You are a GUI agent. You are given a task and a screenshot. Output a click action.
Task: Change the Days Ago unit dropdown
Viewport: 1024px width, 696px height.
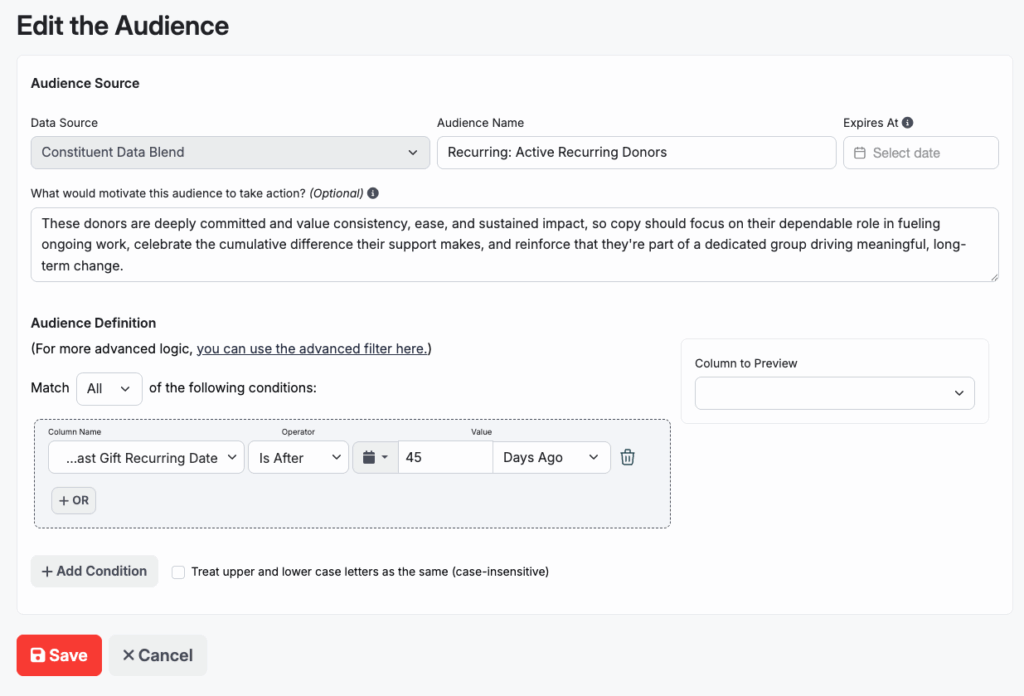click(551, 457)
